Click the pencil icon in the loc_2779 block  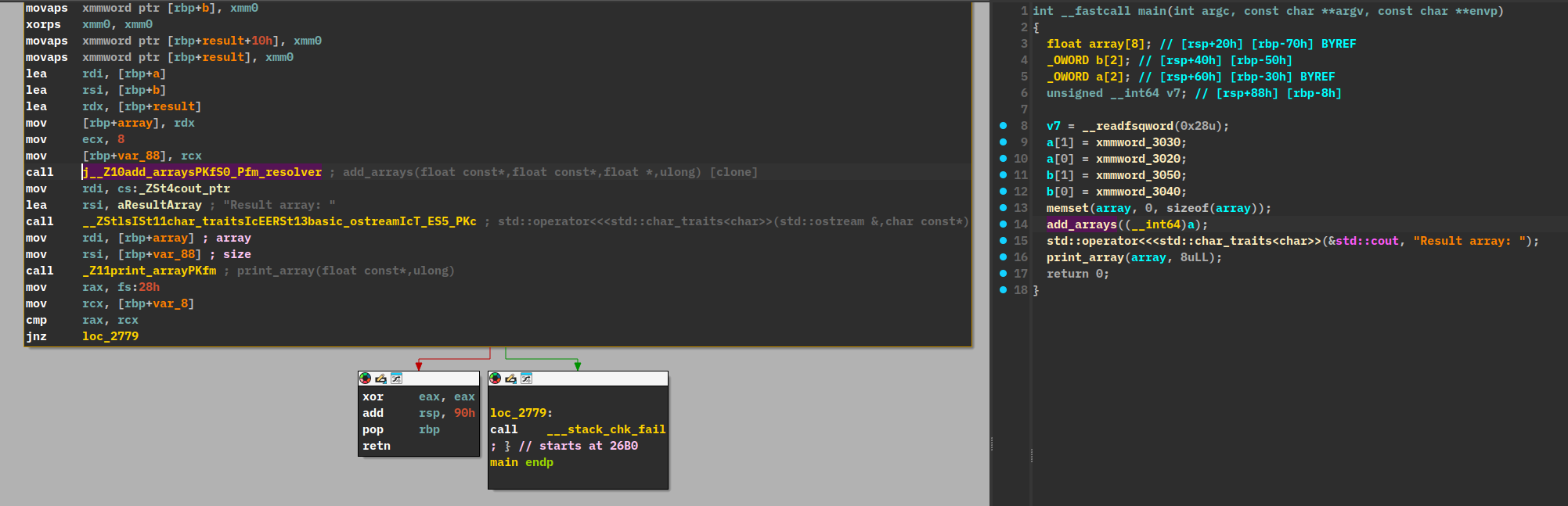coord(510,379)
